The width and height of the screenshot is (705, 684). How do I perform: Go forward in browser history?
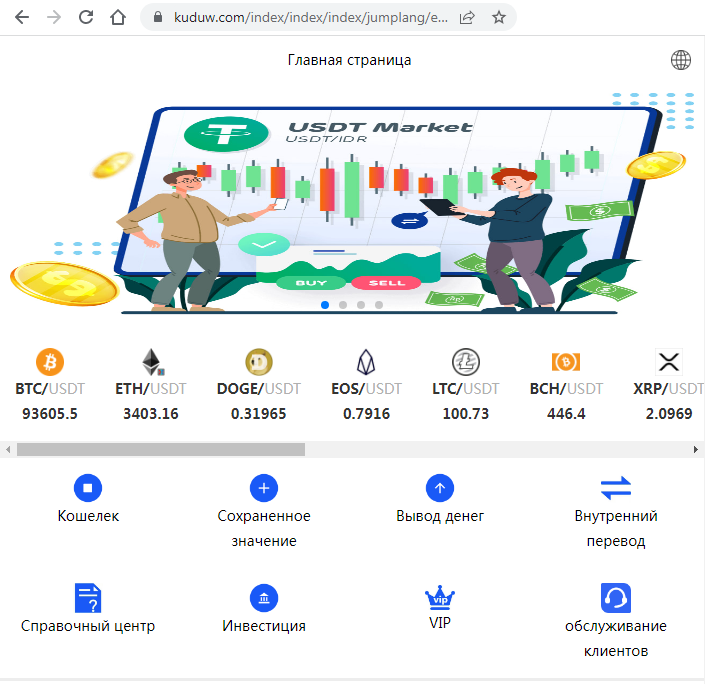(x=54, y=17)
